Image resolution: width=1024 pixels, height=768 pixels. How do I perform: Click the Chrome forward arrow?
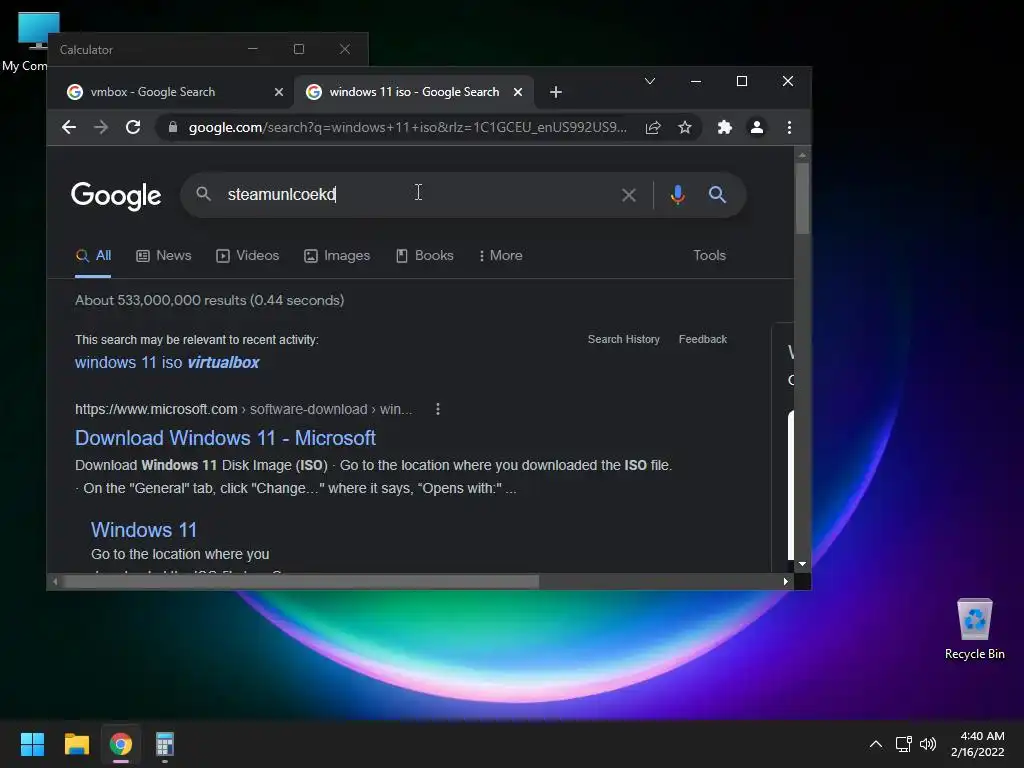pos(101,127)
